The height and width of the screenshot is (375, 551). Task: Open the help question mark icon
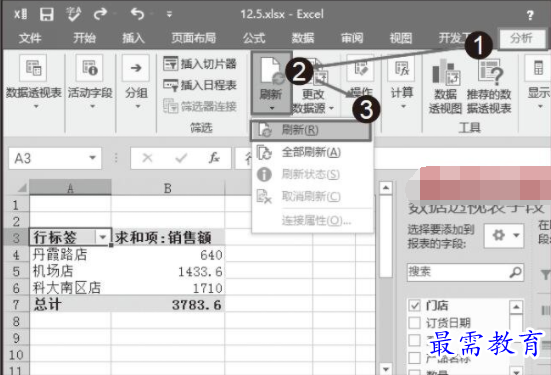[x=530, y=15]
